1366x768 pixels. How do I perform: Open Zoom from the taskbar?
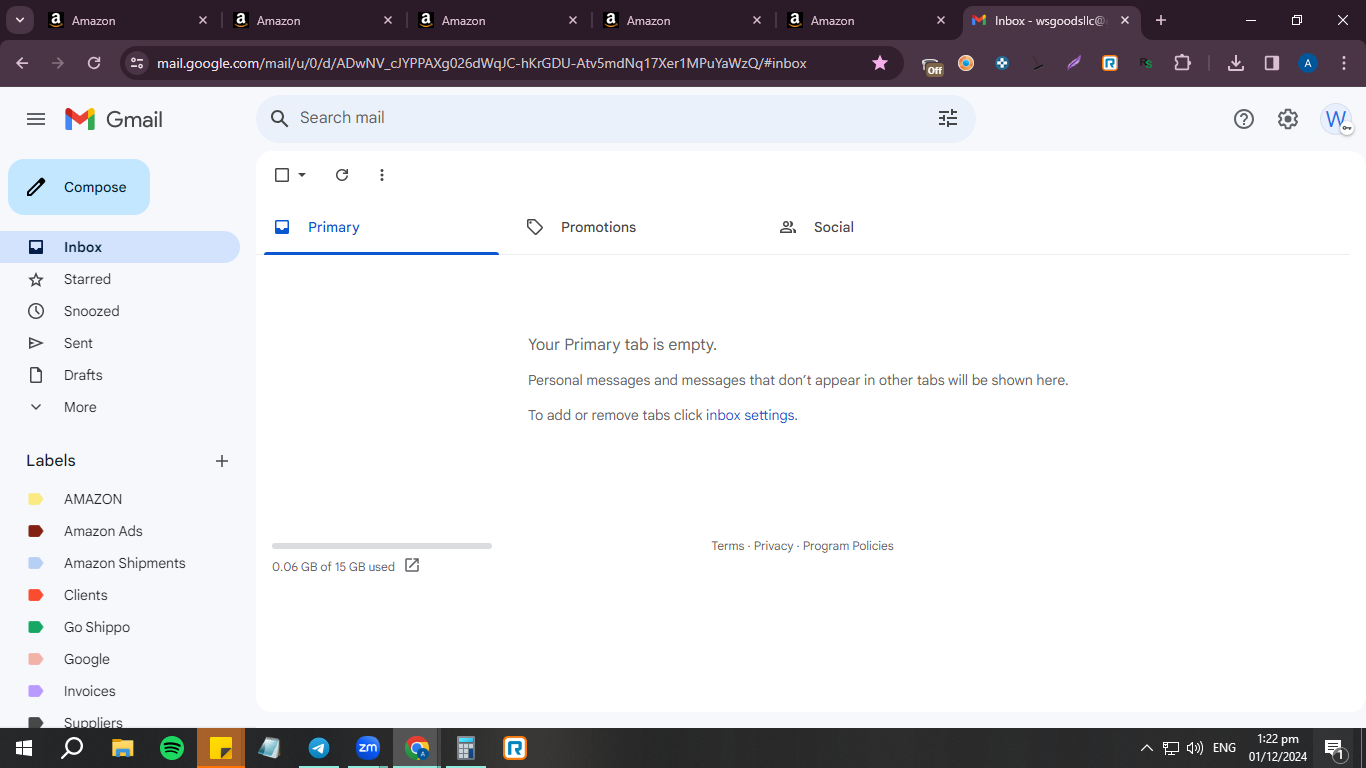[x=368, y=748]
